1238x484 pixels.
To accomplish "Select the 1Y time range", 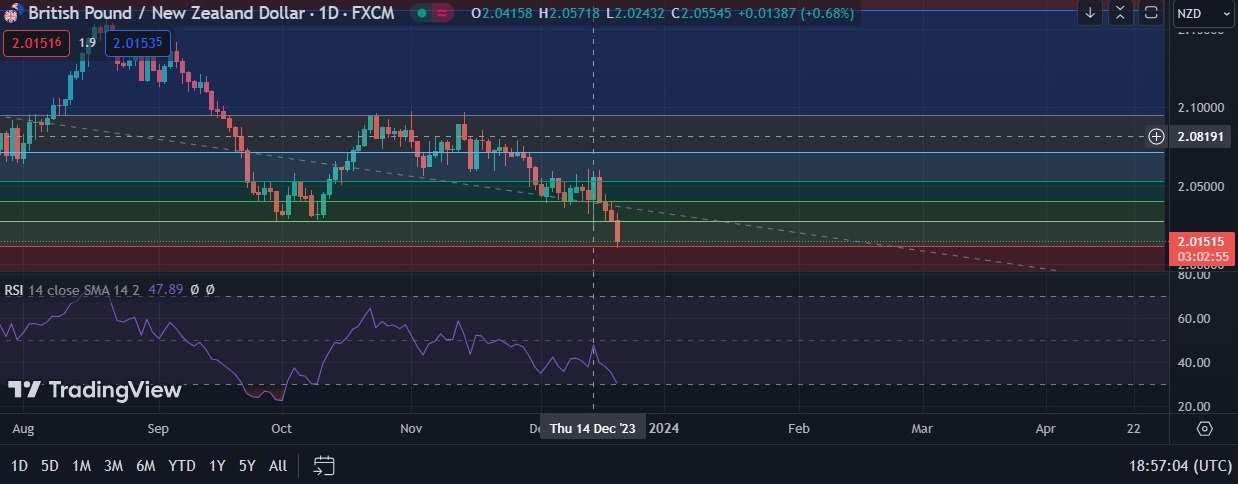I will point(217,465).
